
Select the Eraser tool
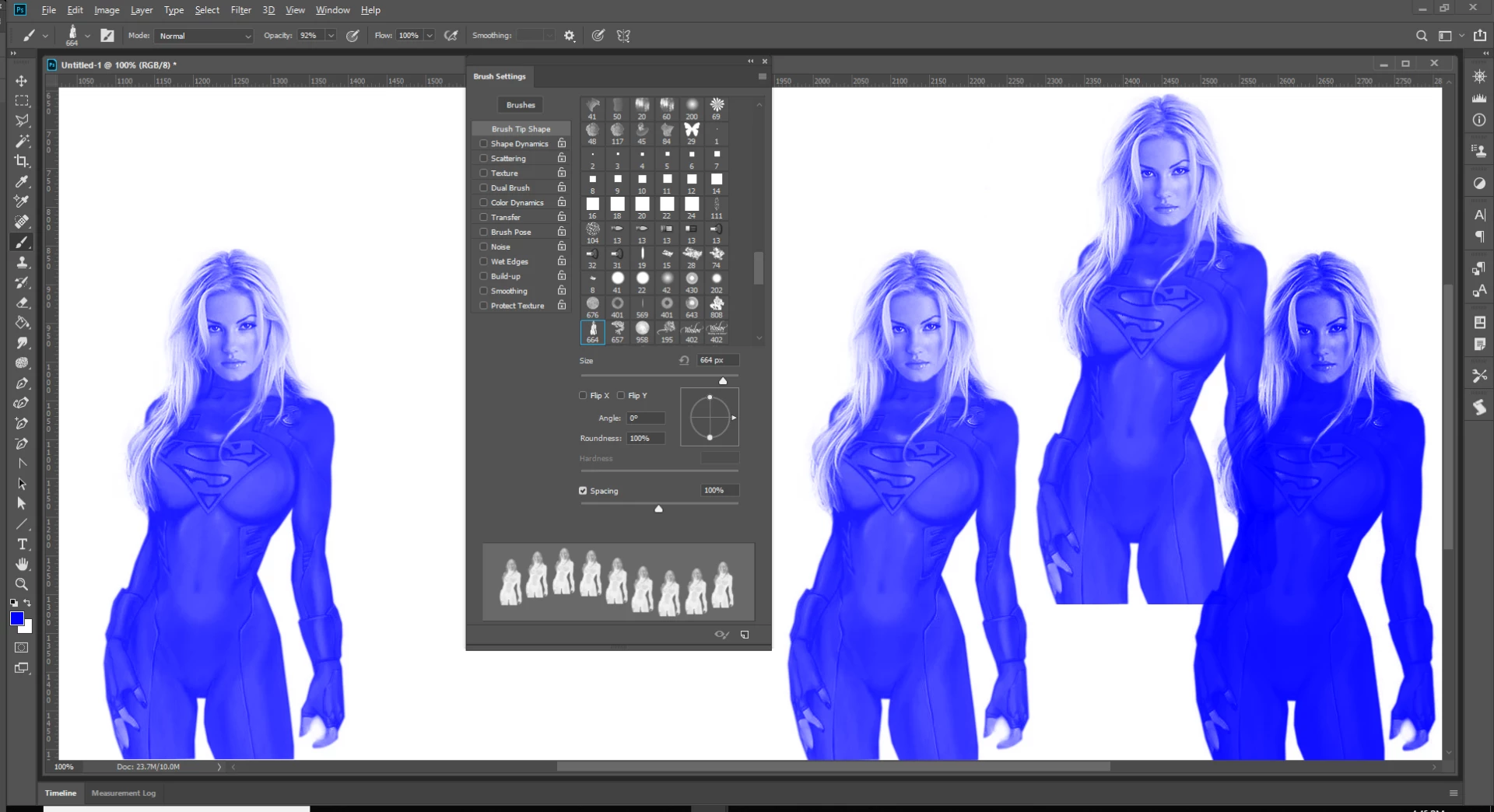[22, 303]
